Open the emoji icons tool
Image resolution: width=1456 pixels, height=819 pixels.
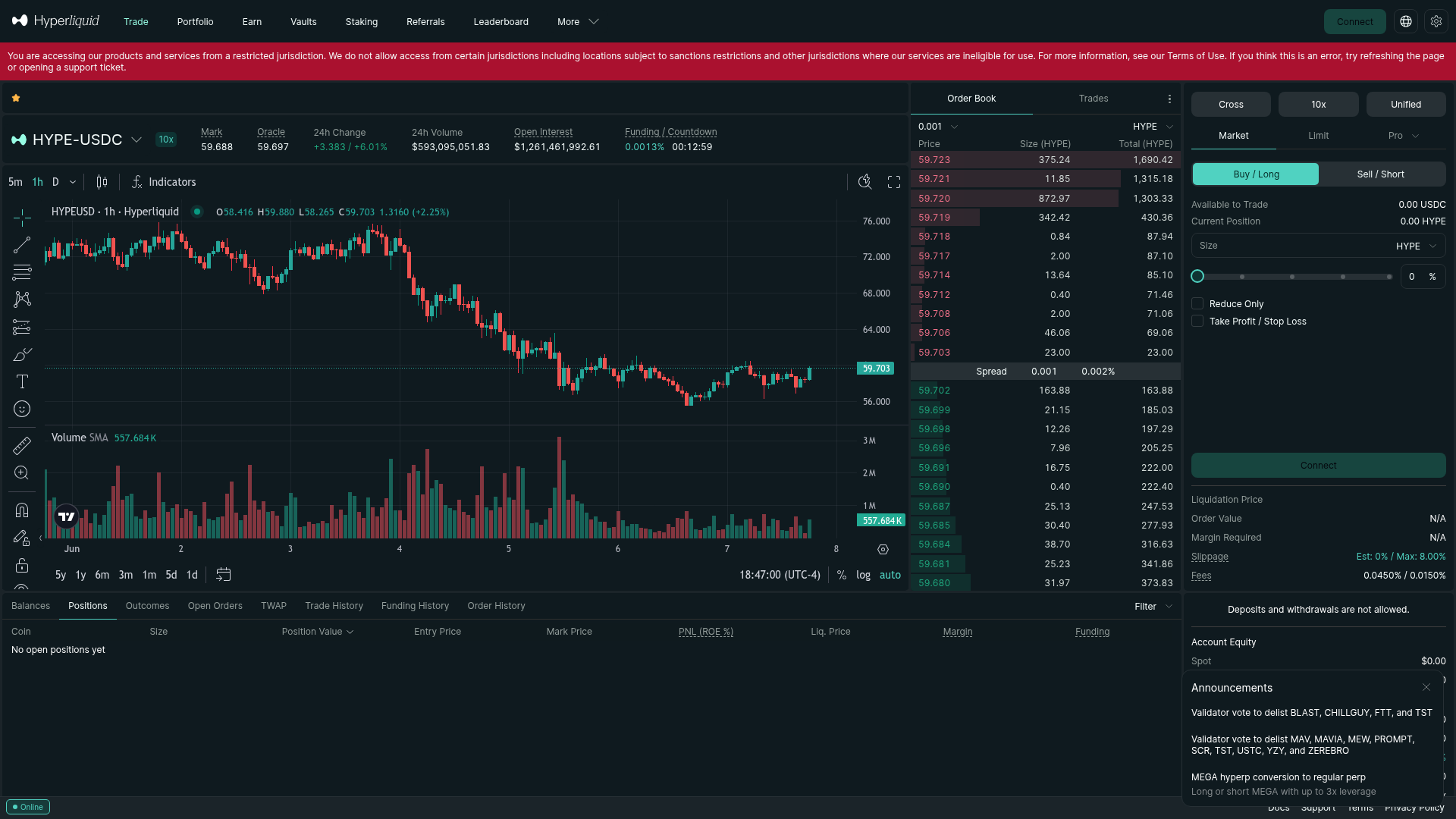pos(22,409)
